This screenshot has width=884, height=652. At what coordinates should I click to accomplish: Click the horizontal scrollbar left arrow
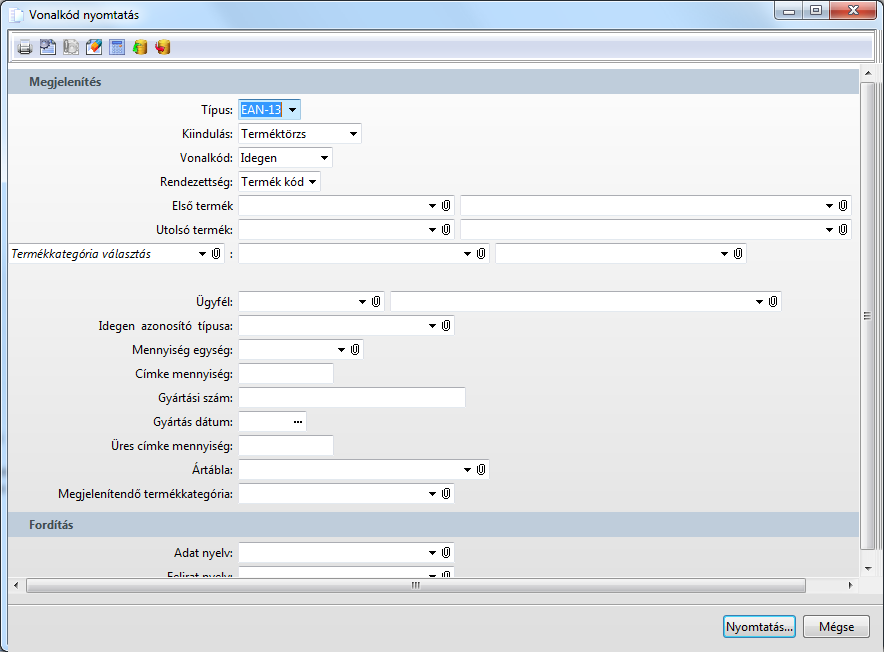pos(16,585)
